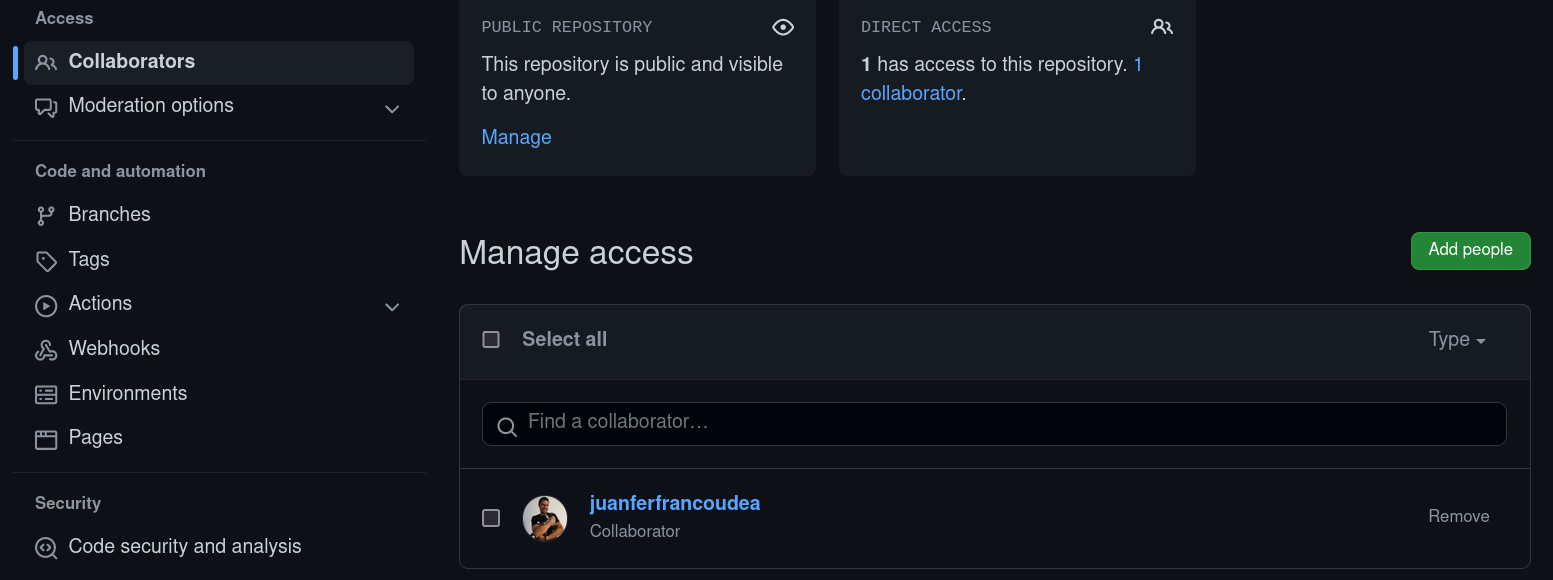This screenshot has height=580, width=1553.
Task: Expand the Actions section chevron
Action: [x=392, y=307]
